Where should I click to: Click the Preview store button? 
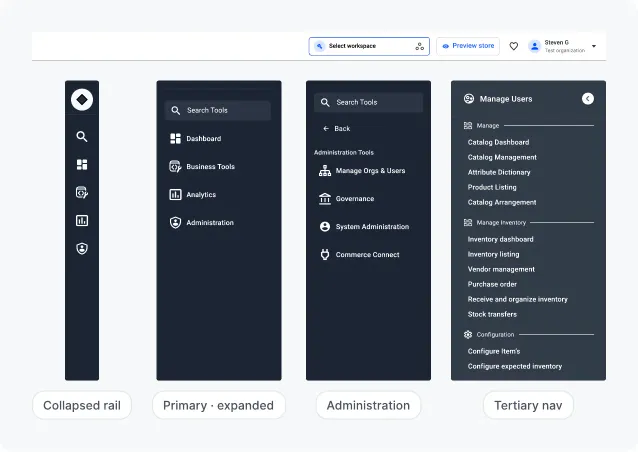click(x=468, y=46)
